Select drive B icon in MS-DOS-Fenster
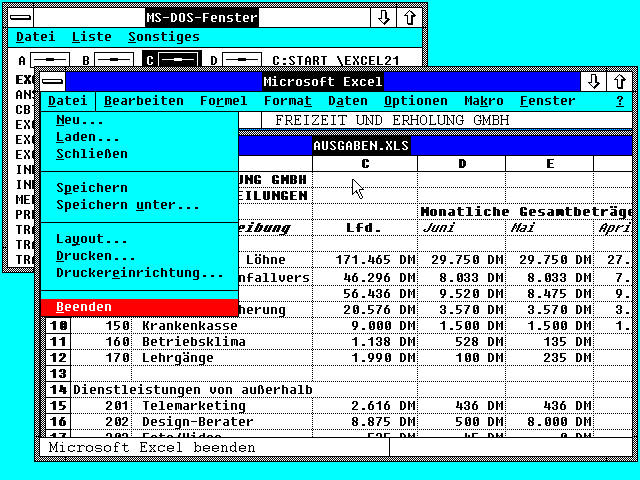Viewport: 640px width, 480px height. pos(114,60)
